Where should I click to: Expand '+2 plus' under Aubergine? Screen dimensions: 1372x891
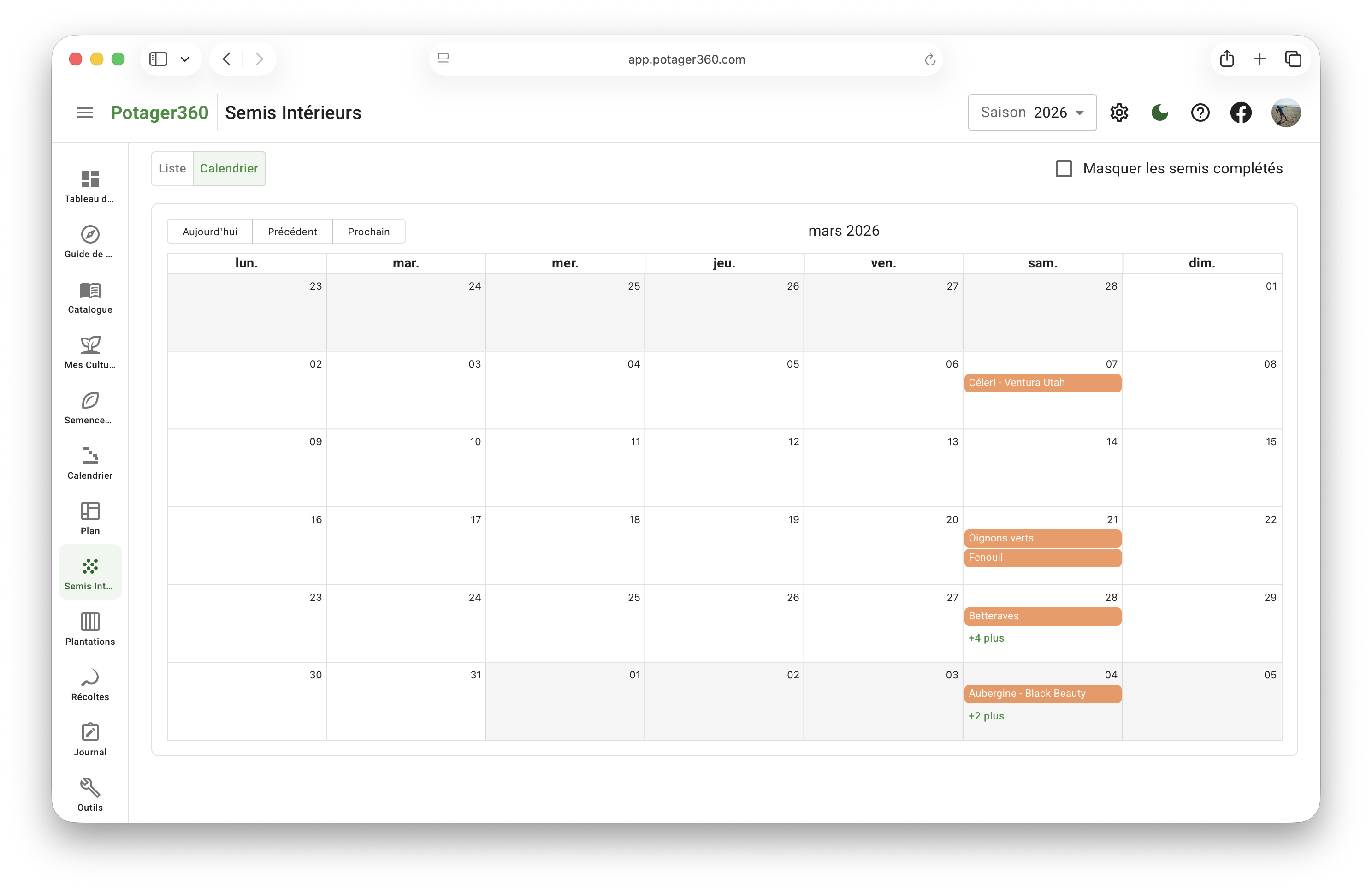986,716
